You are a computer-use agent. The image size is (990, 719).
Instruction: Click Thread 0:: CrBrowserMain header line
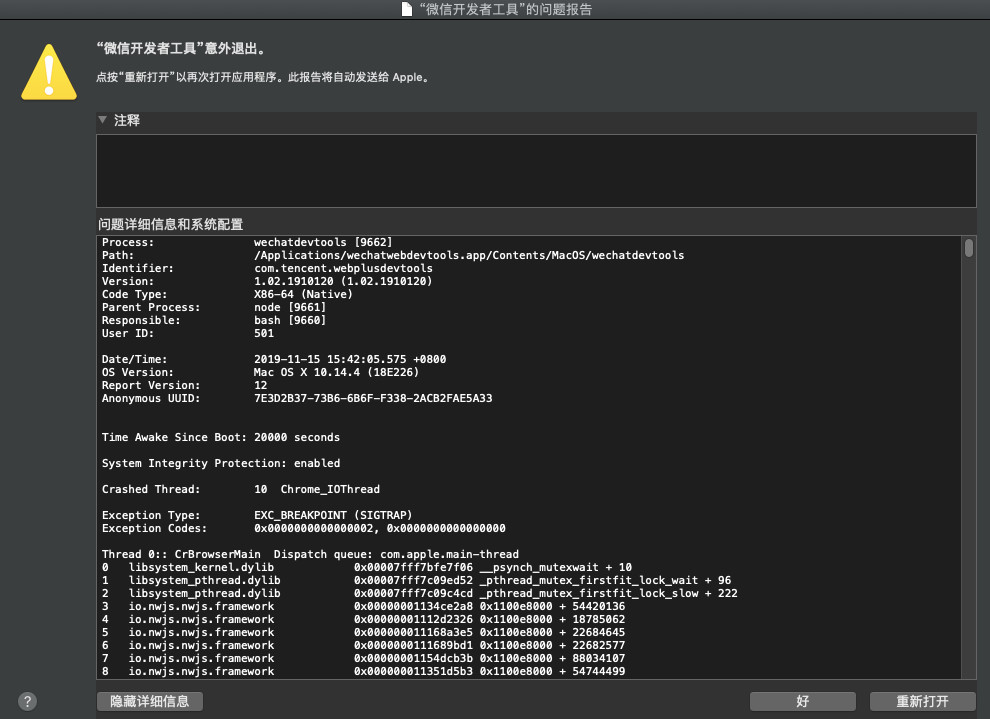click(310, 554)
